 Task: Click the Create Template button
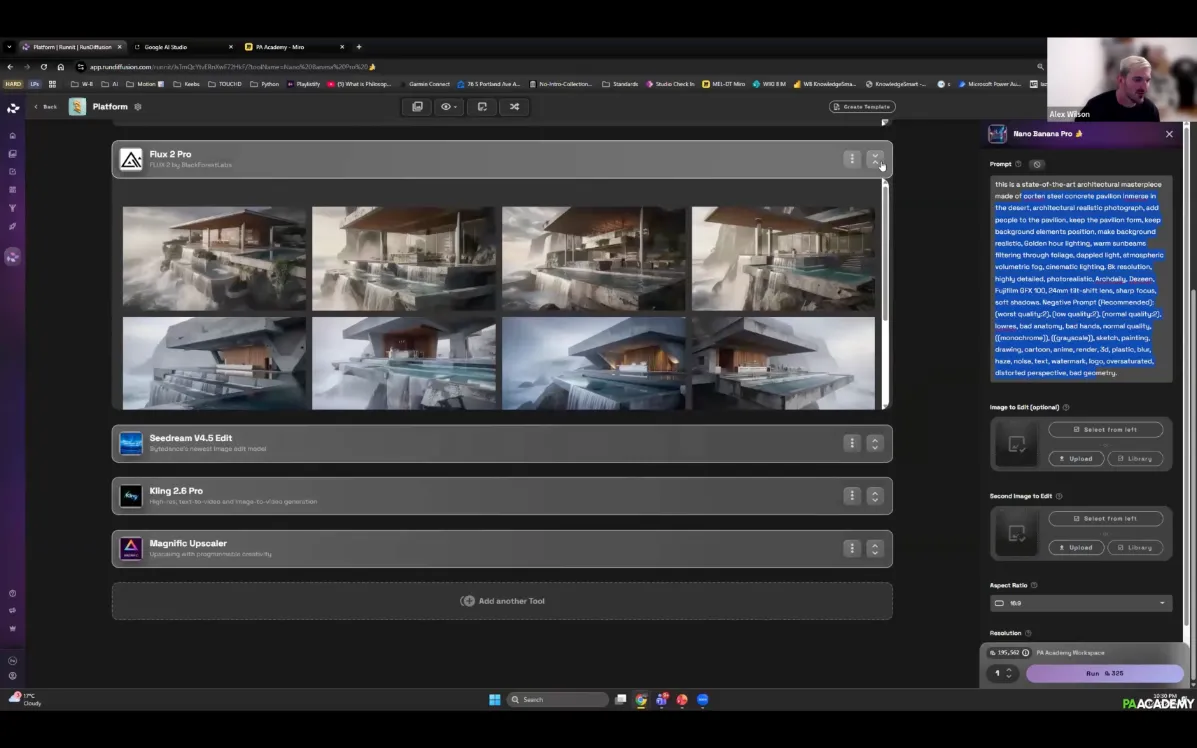862,107
